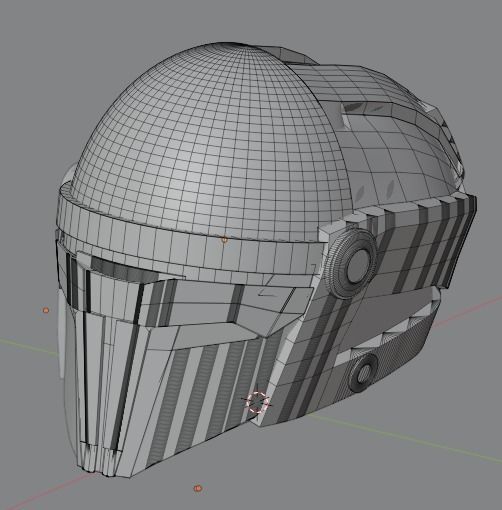Screen dimensions: 502x510
Task: Select the orange origin point left of the helmet
Action: [46, 310]
